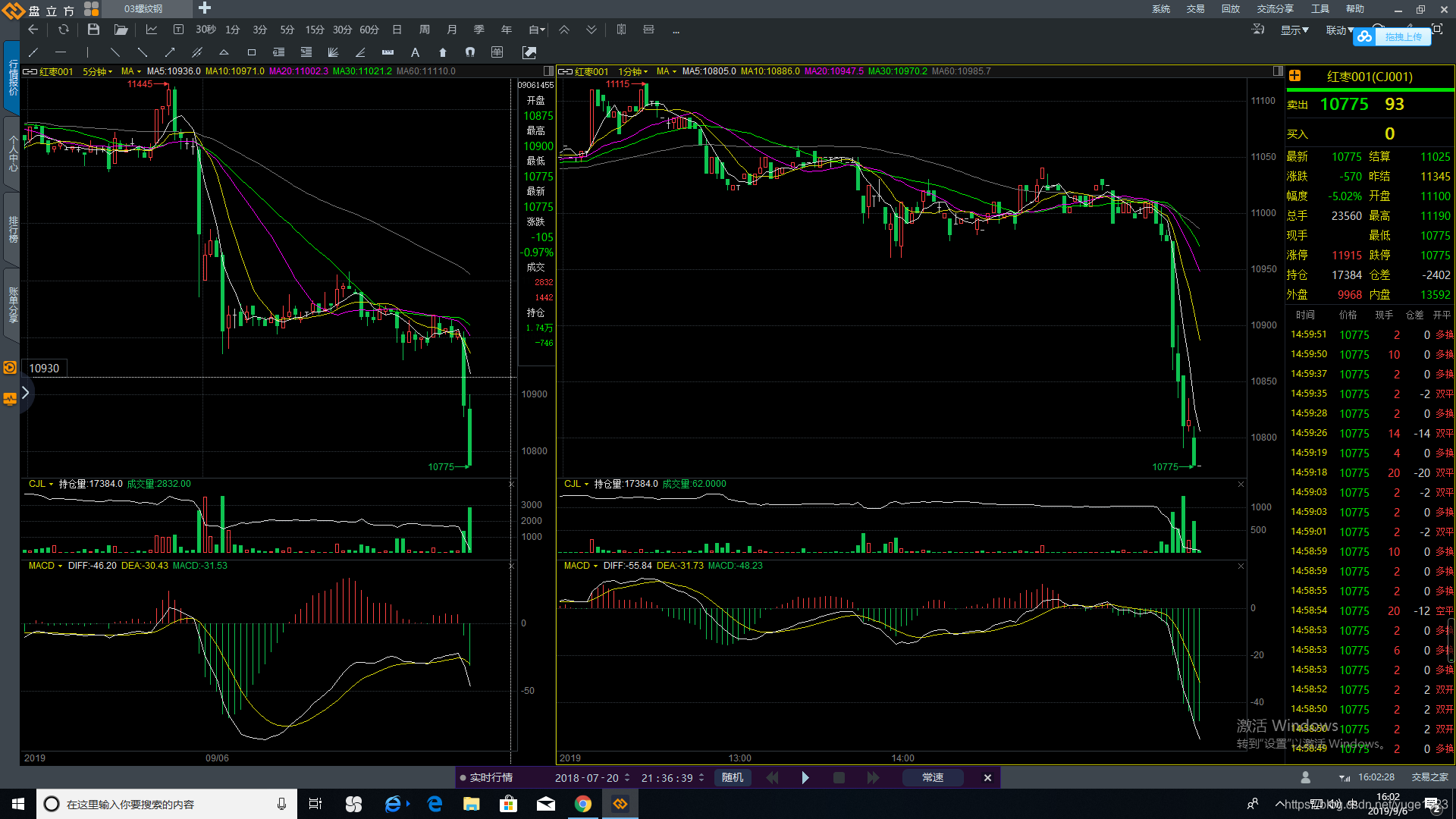This screenshot has height=819, width=1456.
Task: Switch to the 60分 period
Action: (369, 30)
